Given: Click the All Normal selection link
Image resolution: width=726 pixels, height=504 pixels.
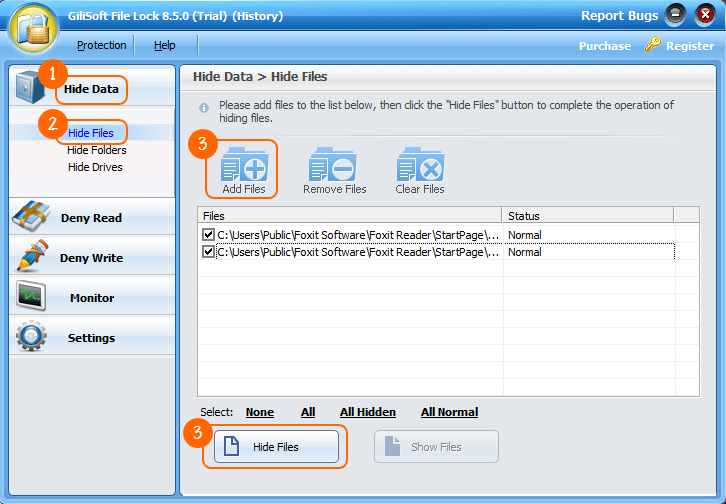Looking at the screenshot, I should pyautogui.click(x=449, y=412).
